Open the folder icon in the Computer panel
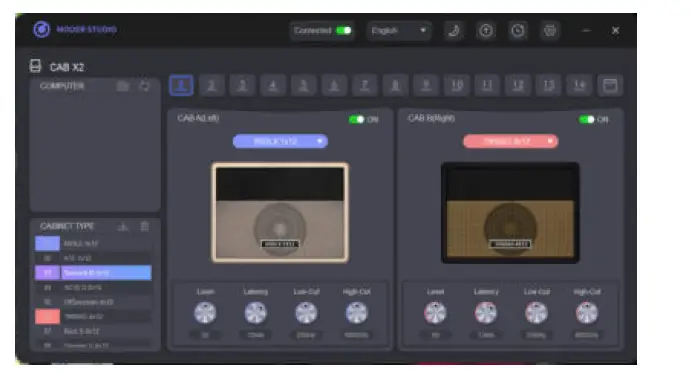Viewport: 694px width, 376px height. 123,86
